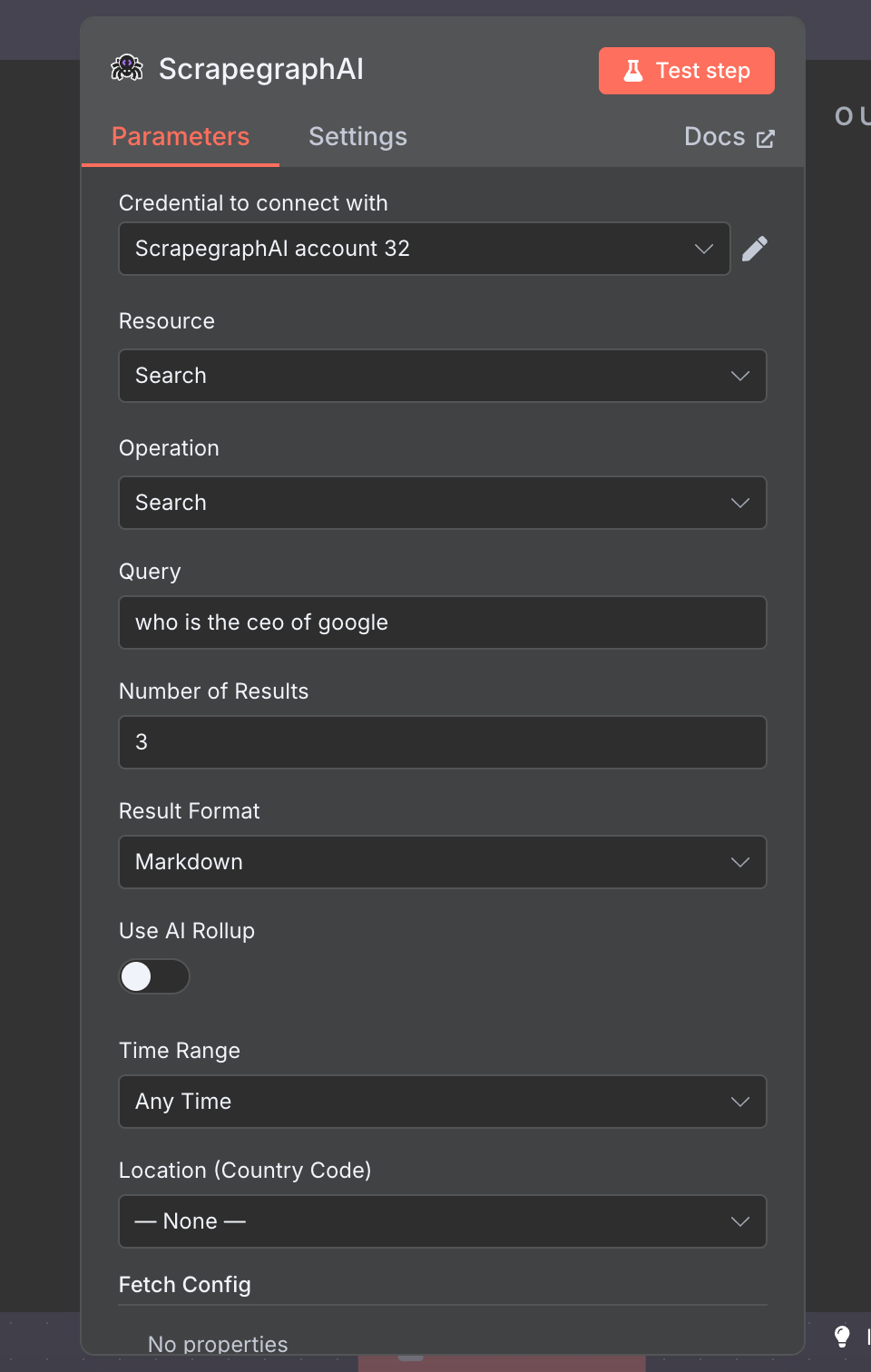Click the Fetch Config section heading
Screen dimensions: 871x1372
pyautogui.click(x=185, y=1285)
